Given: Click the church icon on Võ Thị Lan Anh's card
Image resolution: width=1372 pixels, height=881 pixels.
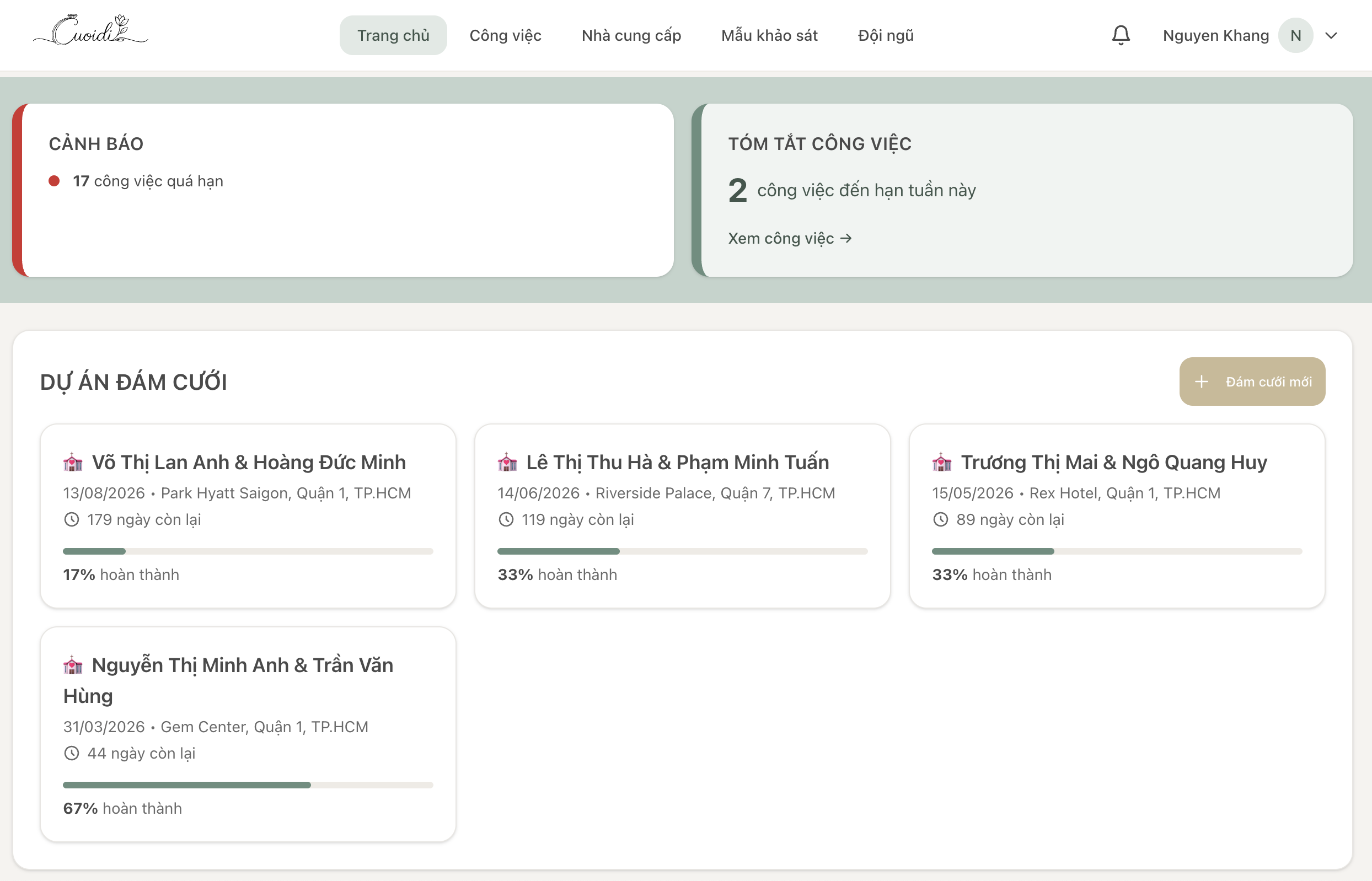Looking at the screenshot, I should [x=73, y=462].
